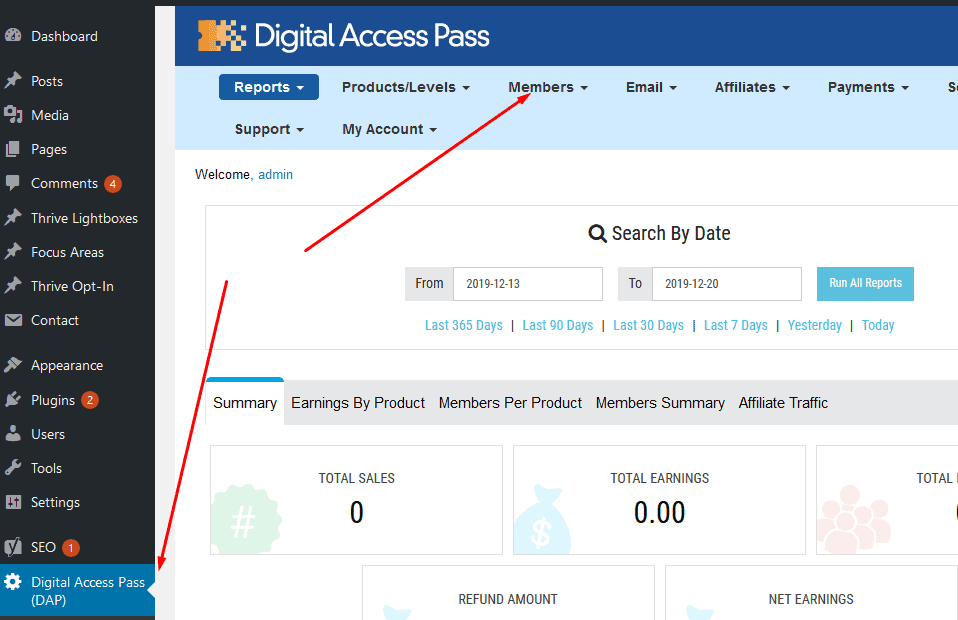Open the Payments dropdown menu
Viewport: 958px width, 620px height.
(868, 87)
